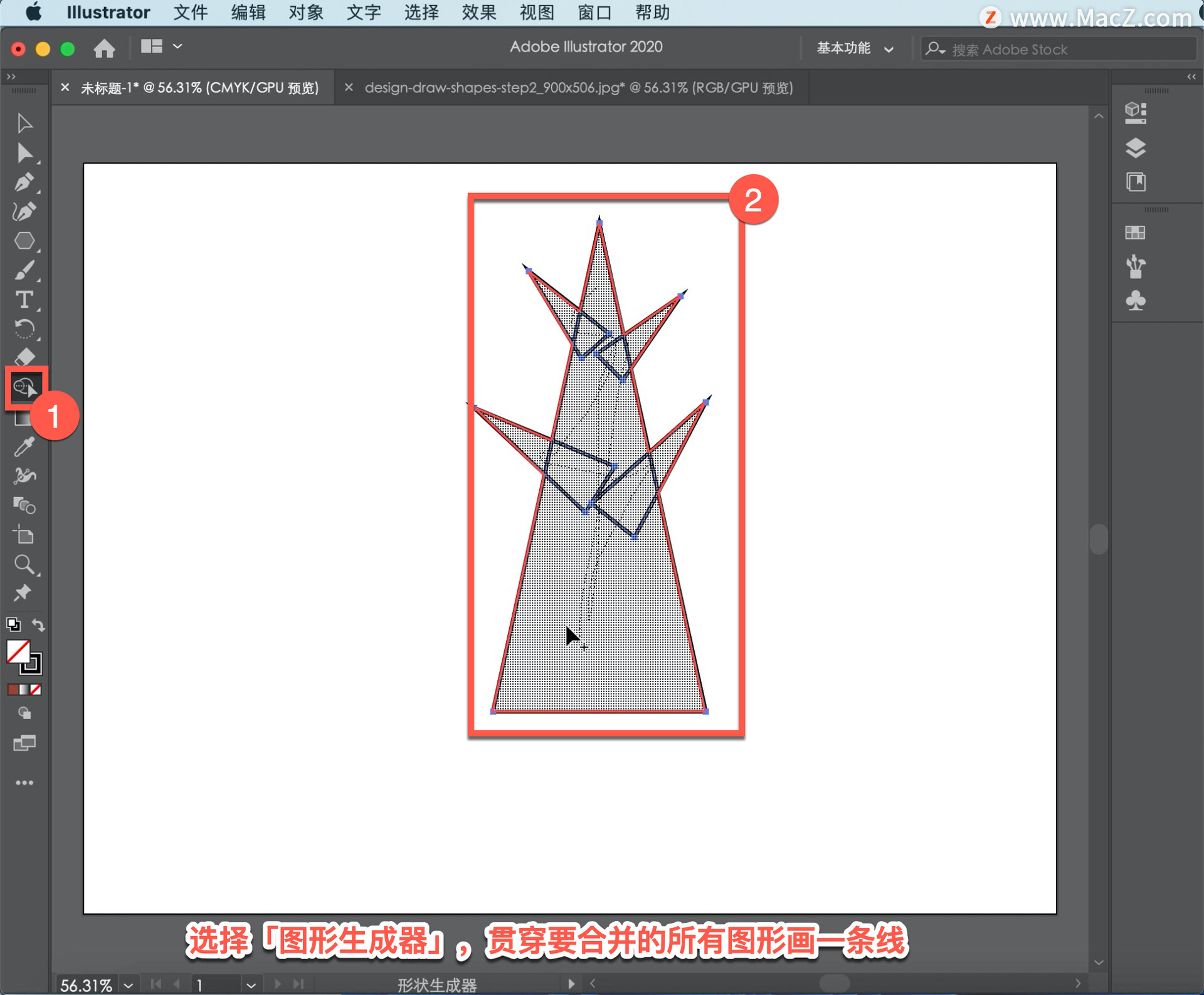Select the Paintbrush tool
The image size is (1204, 995).
[24, 271]
